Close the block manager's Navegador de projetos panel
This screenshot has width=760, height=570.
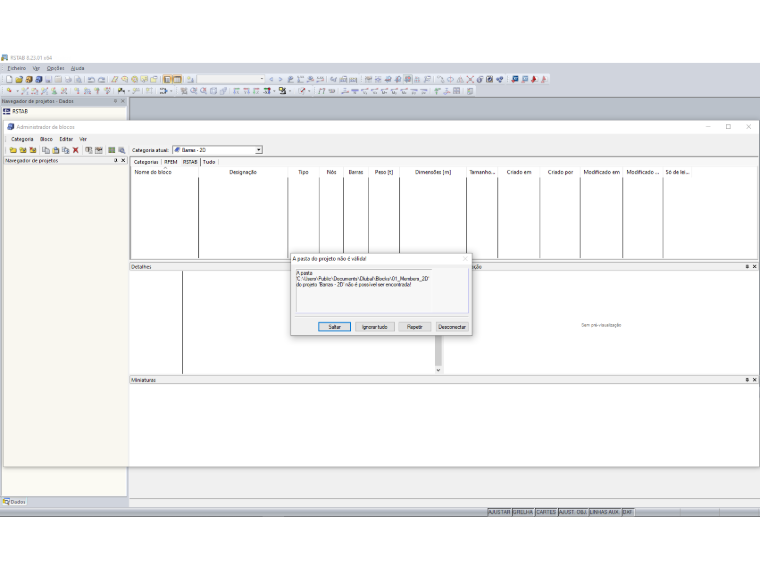123,160
